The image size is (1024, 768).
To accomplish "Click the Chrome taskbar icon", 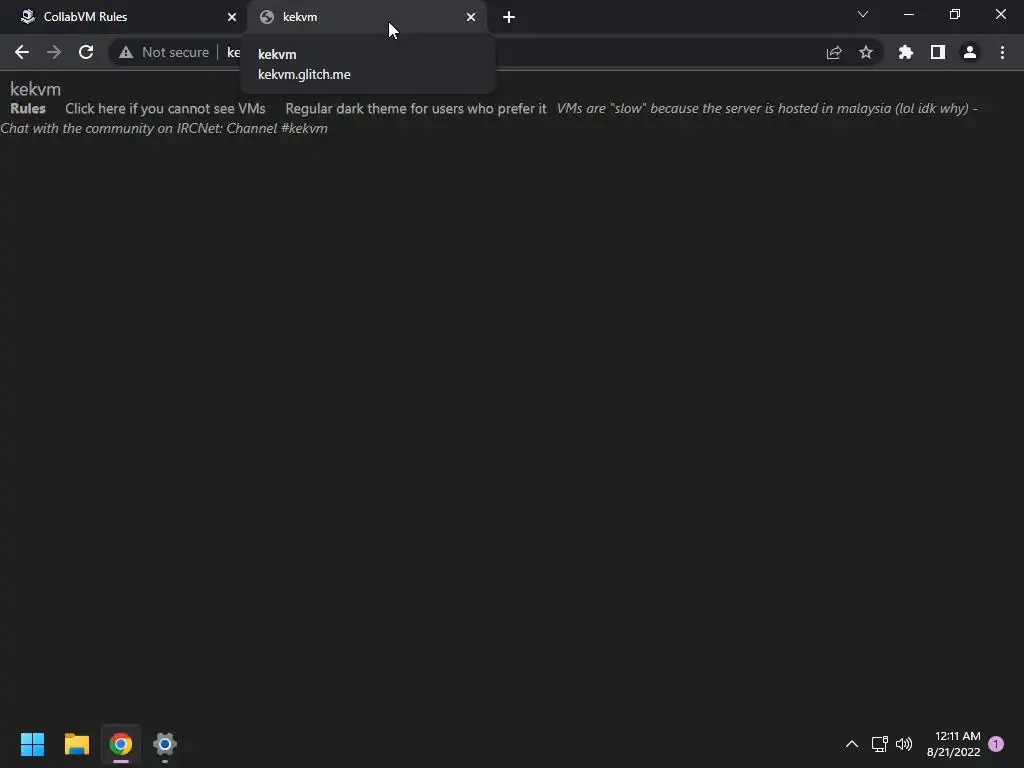I will [121, 744].
